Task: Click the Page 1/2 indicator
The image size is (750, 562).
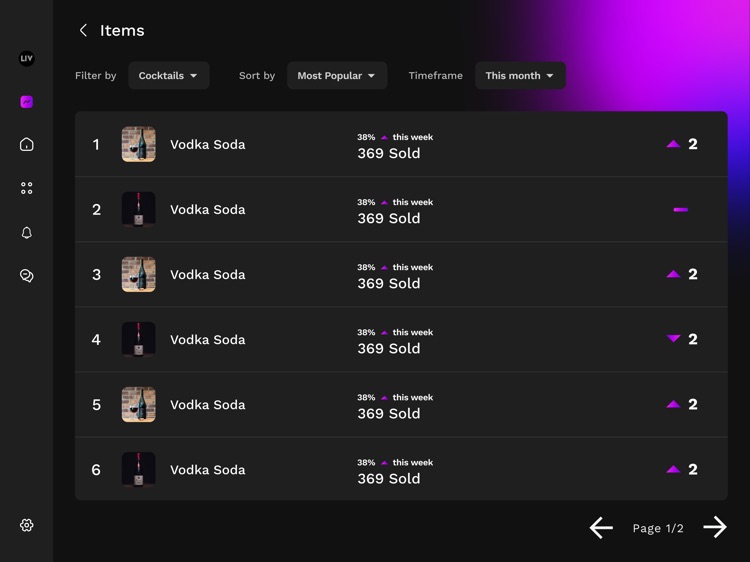Action: point(658,528)
